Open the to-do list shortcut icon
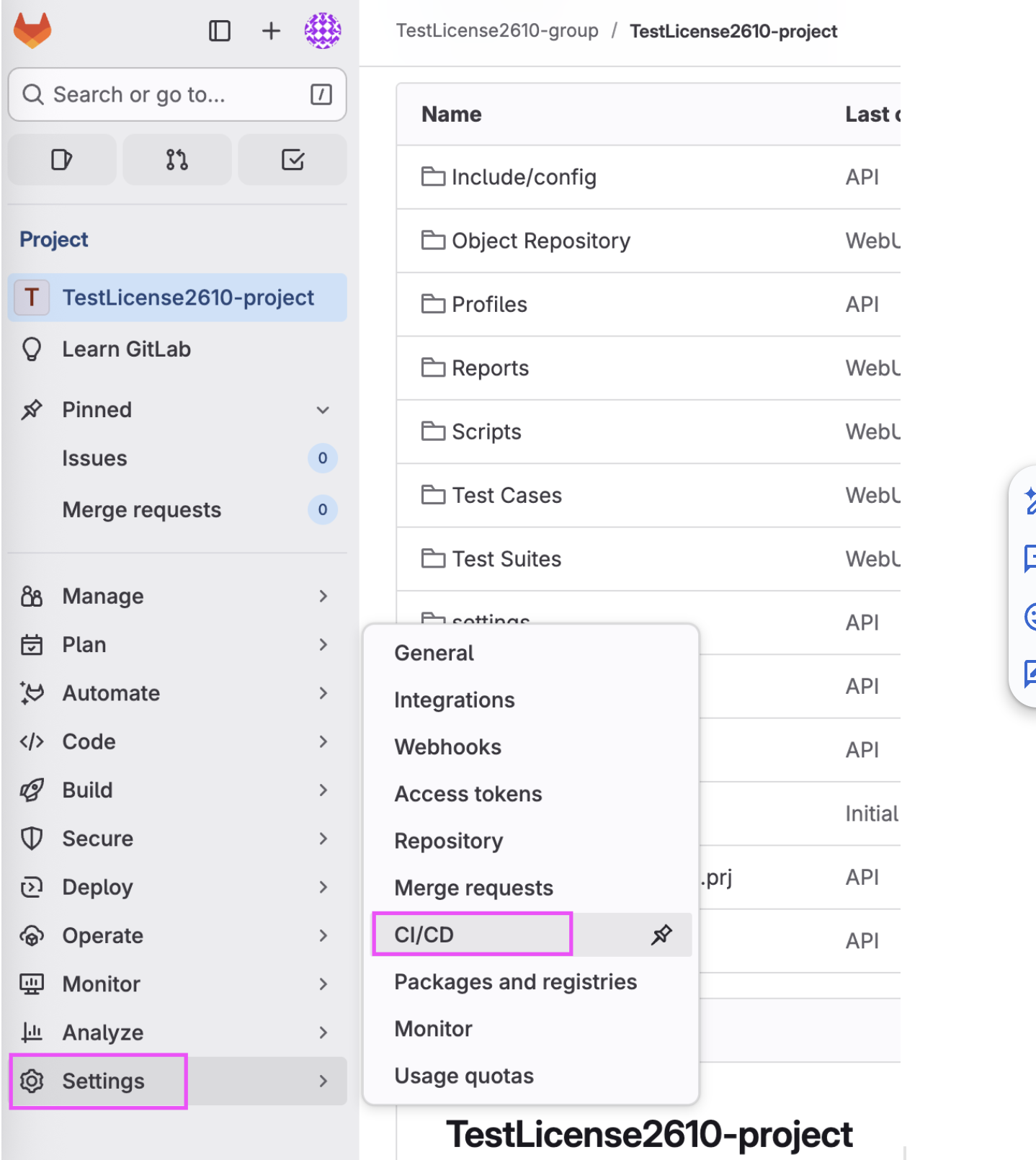This screenshot has height=1160, width=1036. click(x=293, y=159)
